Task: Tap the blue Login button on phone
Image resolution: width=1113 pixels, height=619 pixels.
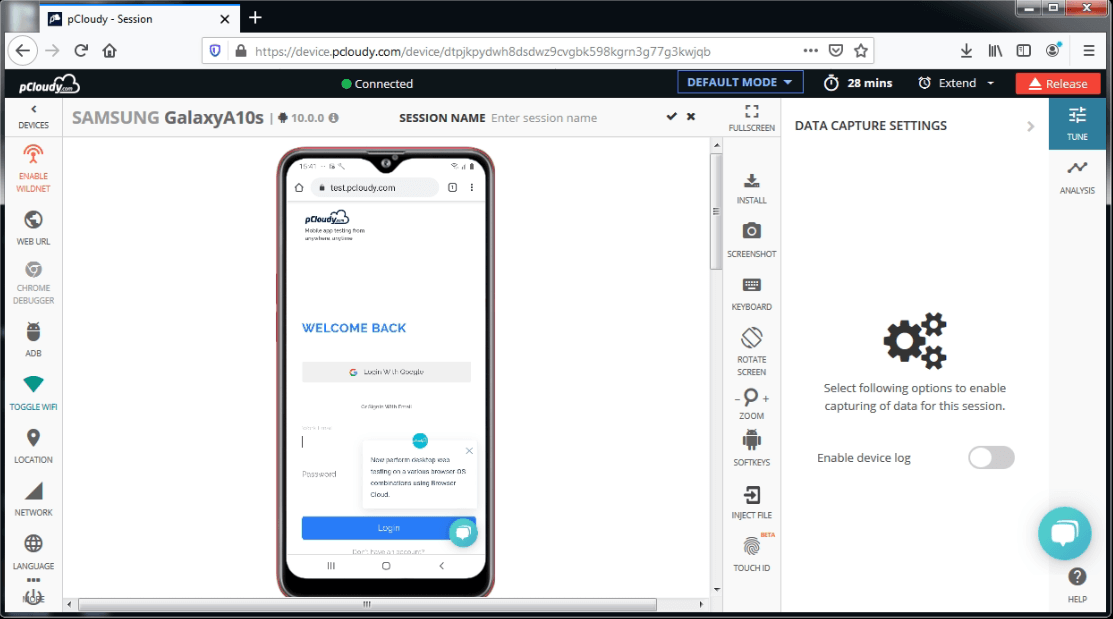Action: coord(388,528)
